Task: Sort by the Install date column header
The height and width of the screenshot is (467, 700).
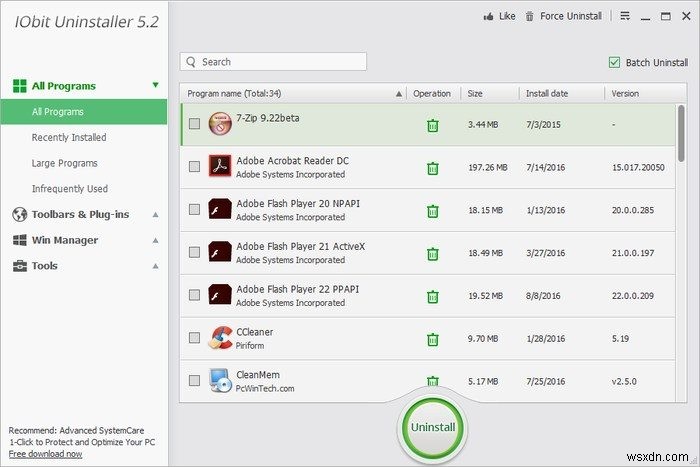Action: click(x=547, y=94)
